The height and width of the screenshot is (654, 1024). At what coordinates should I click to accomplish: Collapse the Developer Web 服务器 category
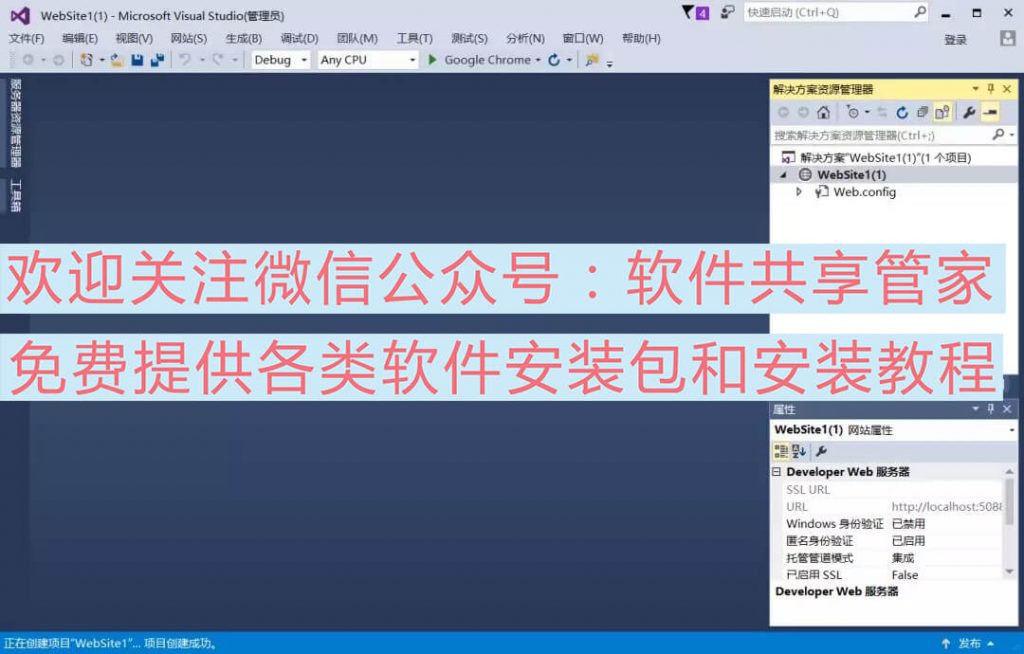click(776, 471)
